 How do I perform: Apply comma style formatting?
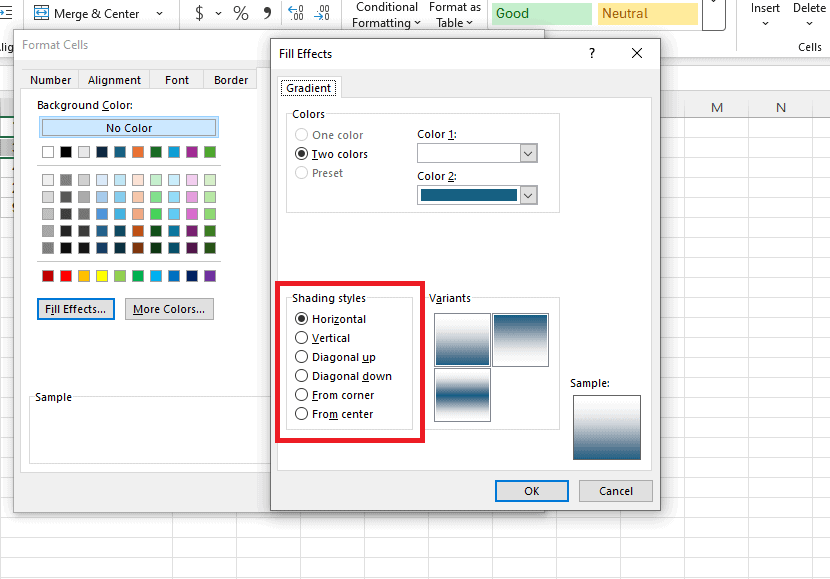click(x=267, y=13)
